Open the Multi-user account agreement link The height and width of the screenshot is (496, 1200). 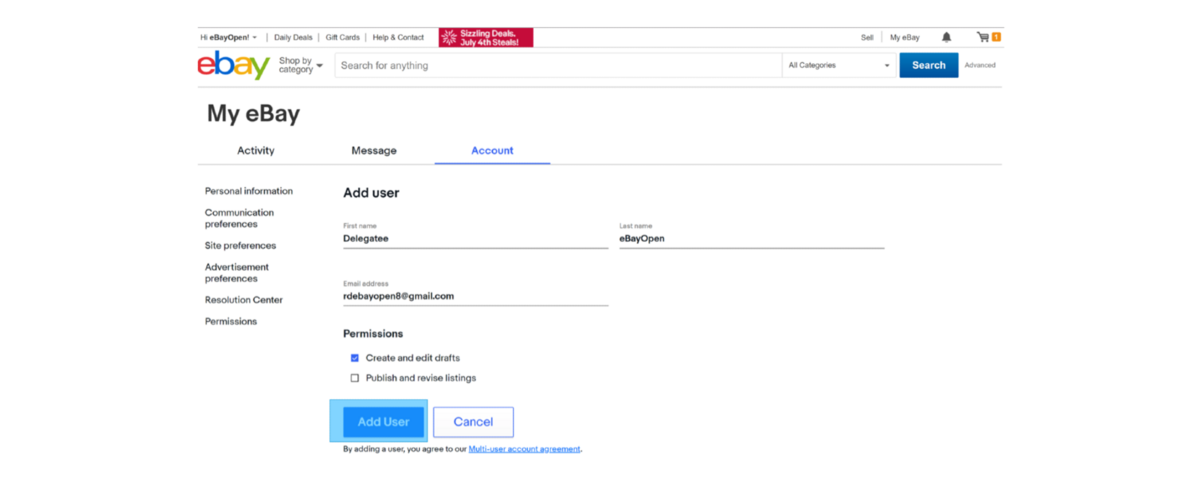pos(524,449)
